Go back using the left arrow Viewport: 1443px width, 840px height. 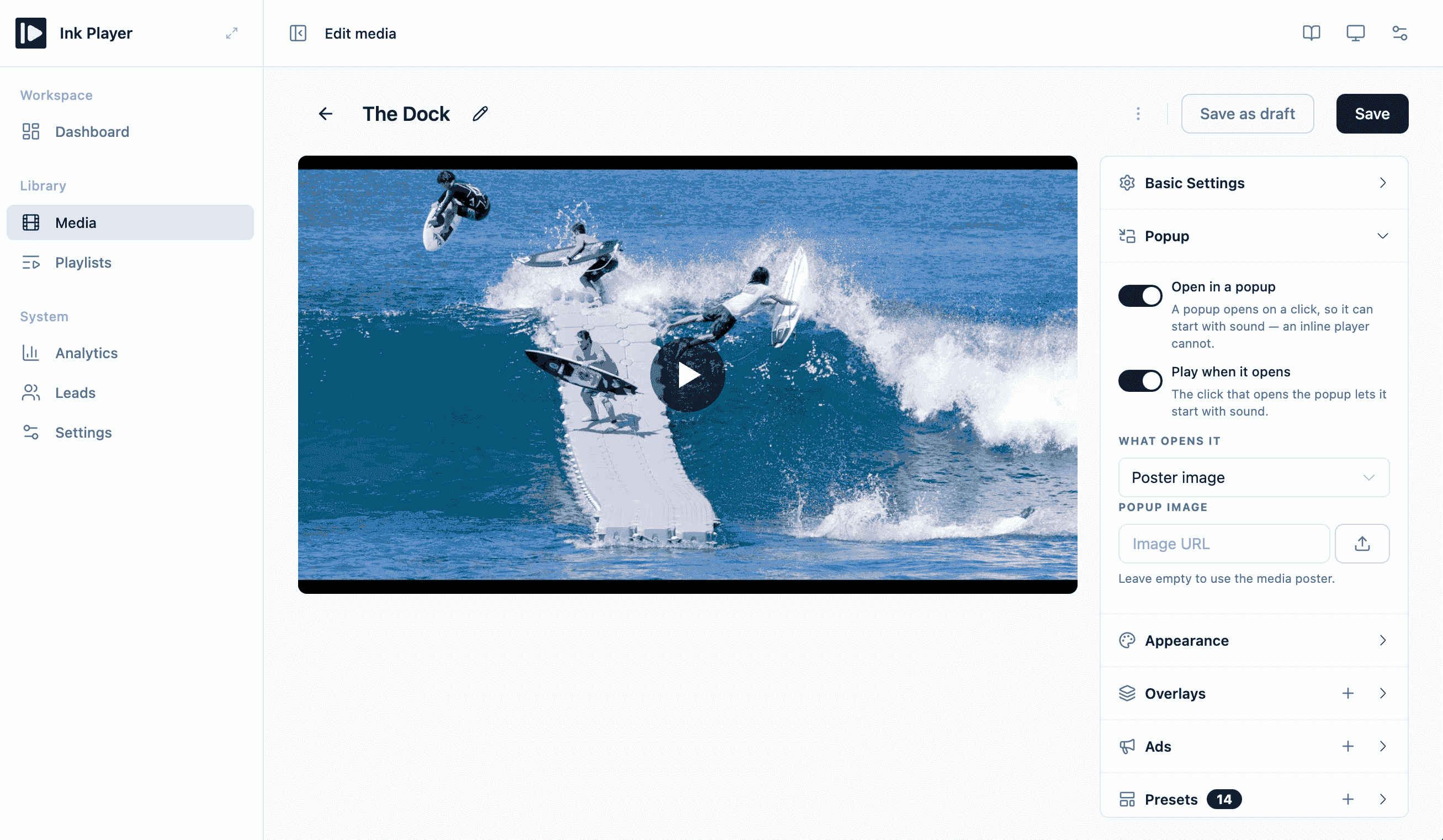[x=325, y=114]
